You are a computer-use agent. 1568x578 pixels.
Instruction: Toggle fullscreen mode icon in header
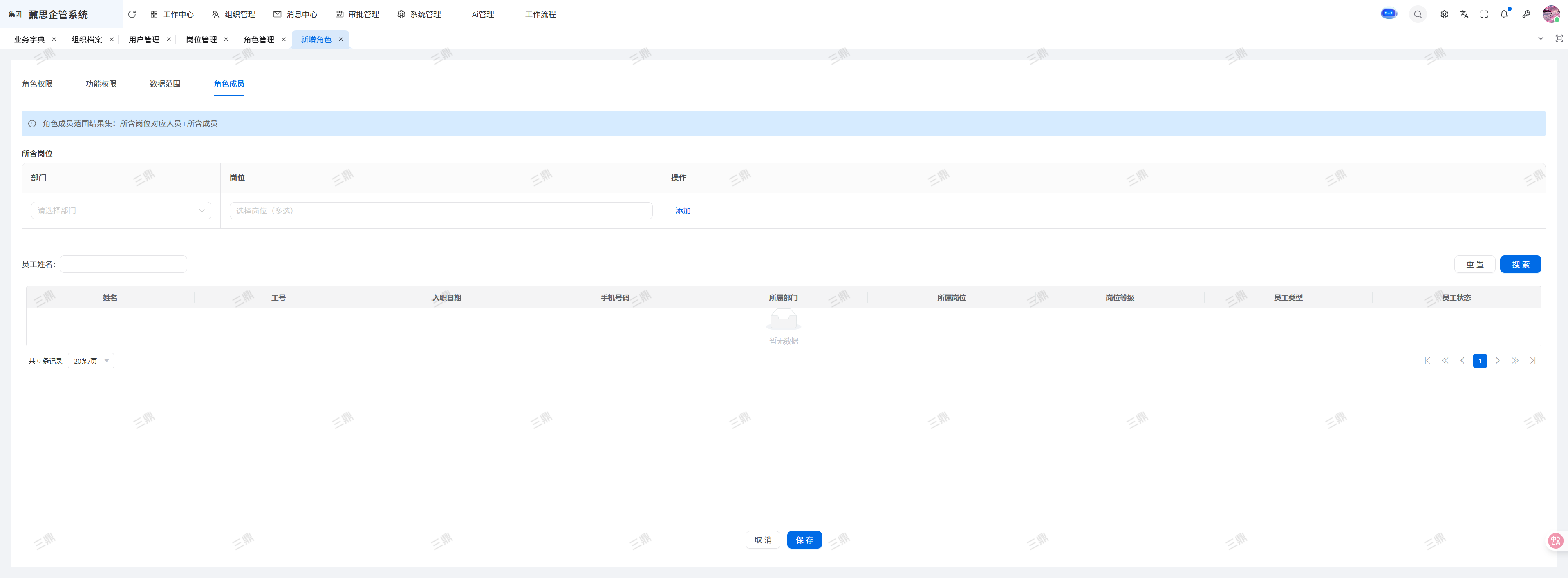[x=1484, y=15]
